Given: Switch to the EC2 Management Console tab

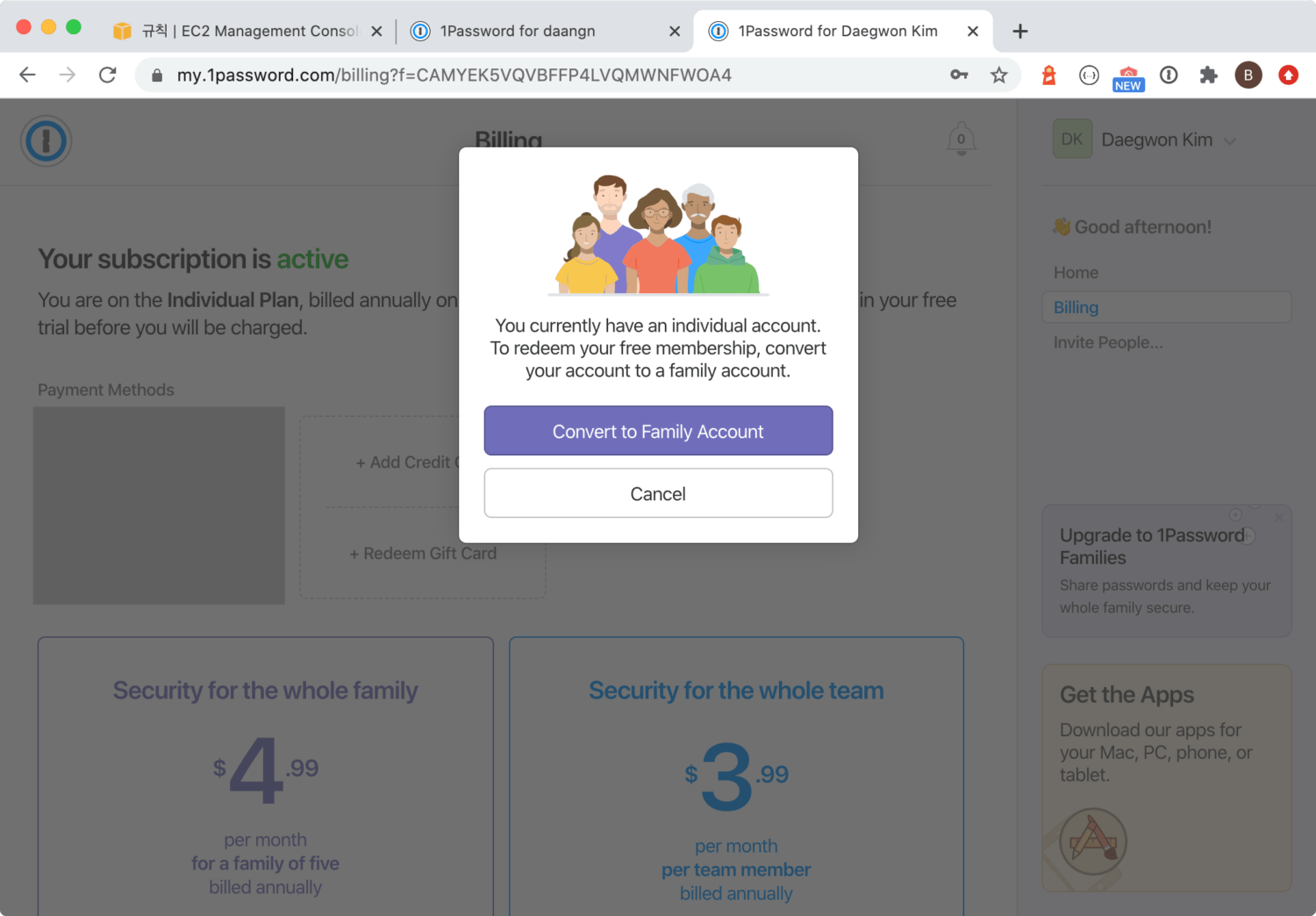Looking at the screenshot, I should (250, 32).
